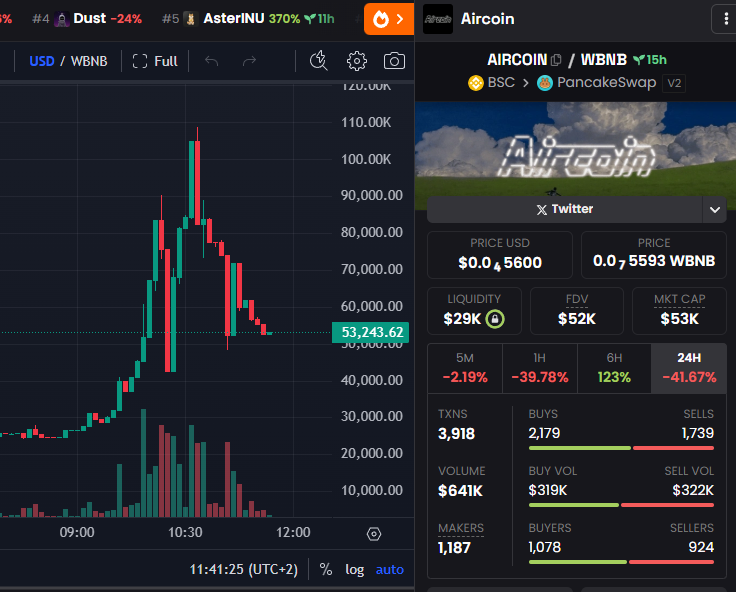Screen dimensions: 736x592
Task: Click the quick trade lightning icon
Action: pyautogui.click(x=319, y=61)
